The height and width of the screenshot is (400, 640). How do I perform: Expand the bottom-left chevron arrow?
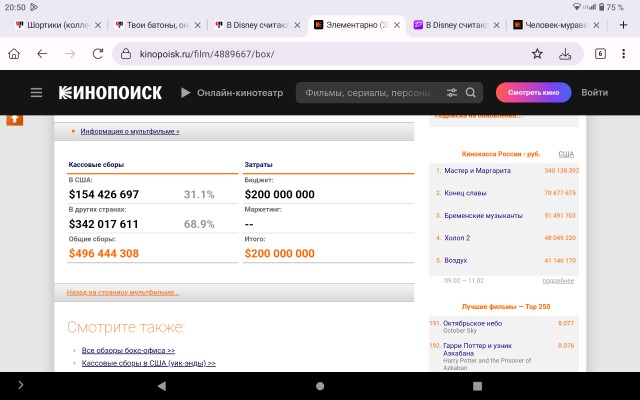(21, 385)
